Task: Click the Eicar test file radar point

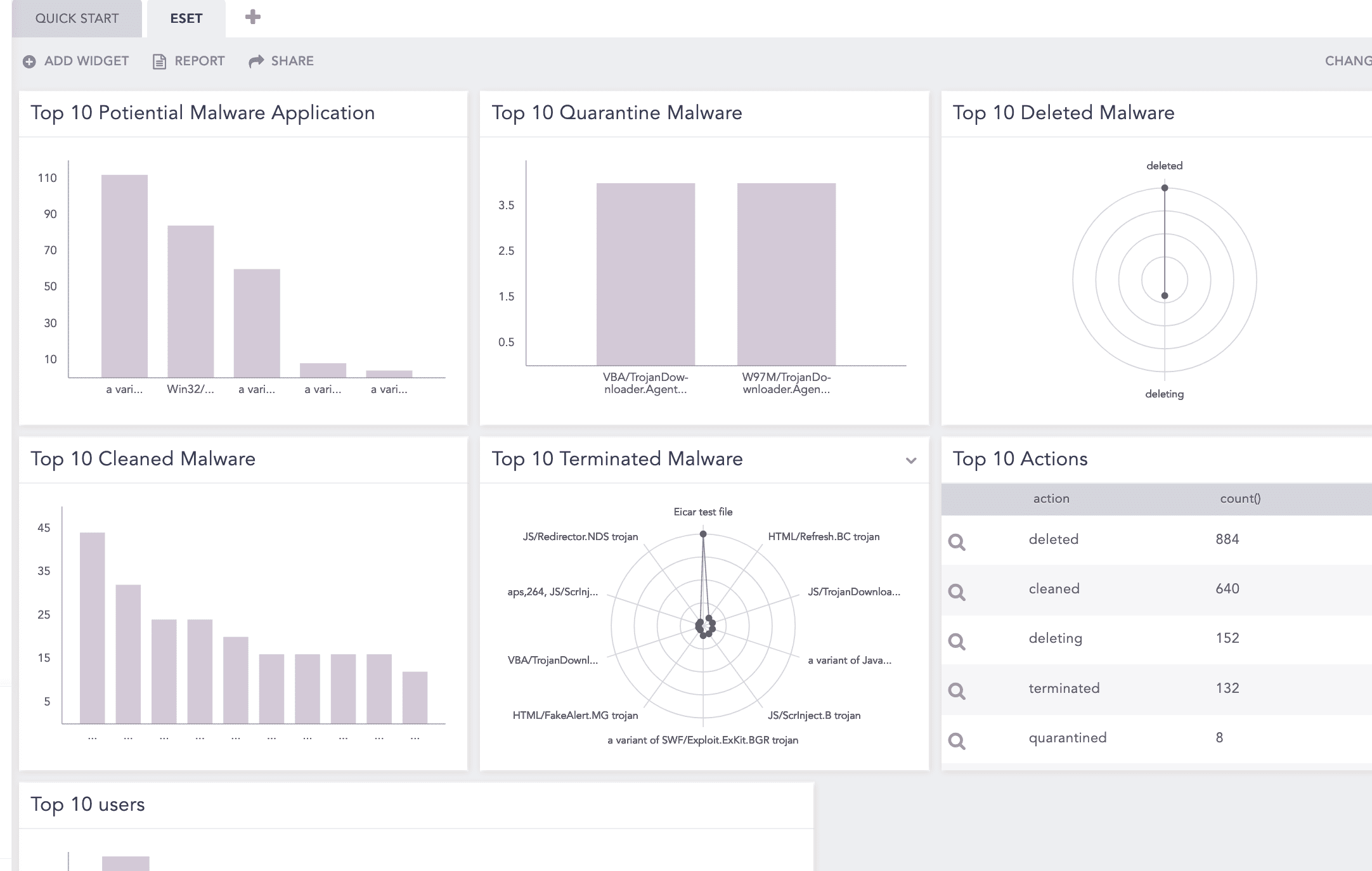Action: coord(703,534)
